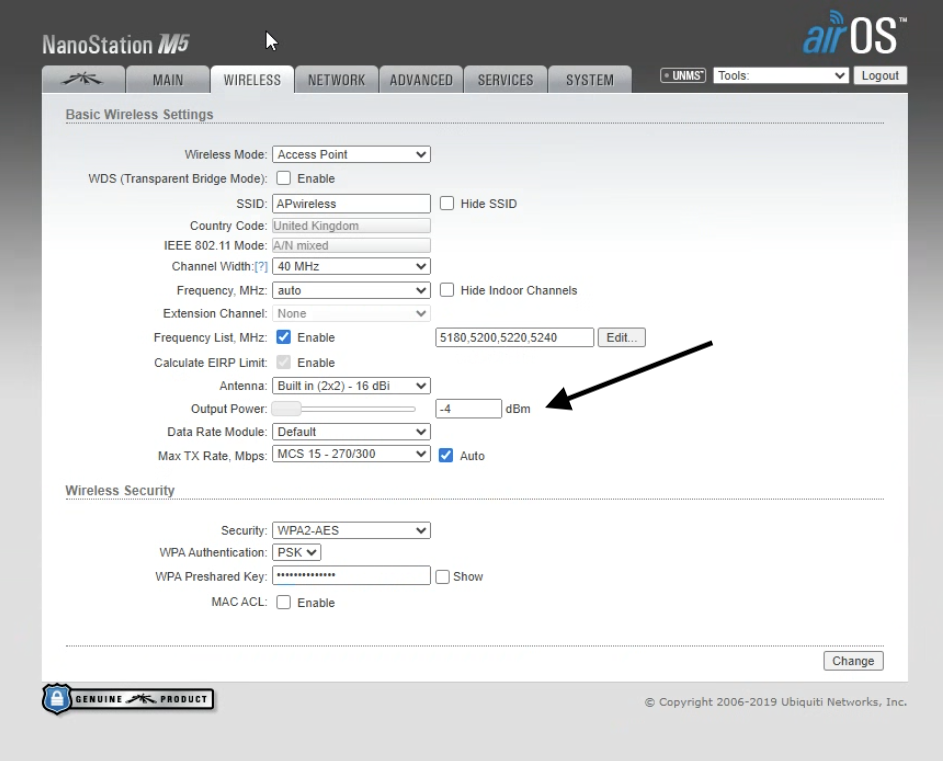Image resolution: width=943 pixels, height=761 pixels.
Task: Click the IEEE 802.11 Mode field
Action: (x=351, y=245)
